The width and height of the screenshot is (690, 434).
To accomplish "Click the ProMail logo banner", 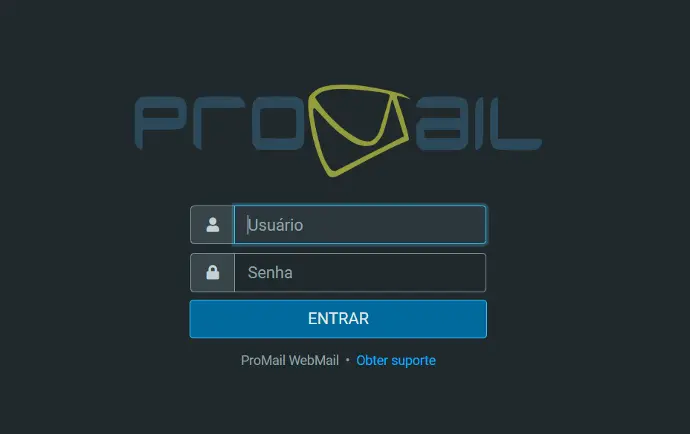I will pos(338,131).
